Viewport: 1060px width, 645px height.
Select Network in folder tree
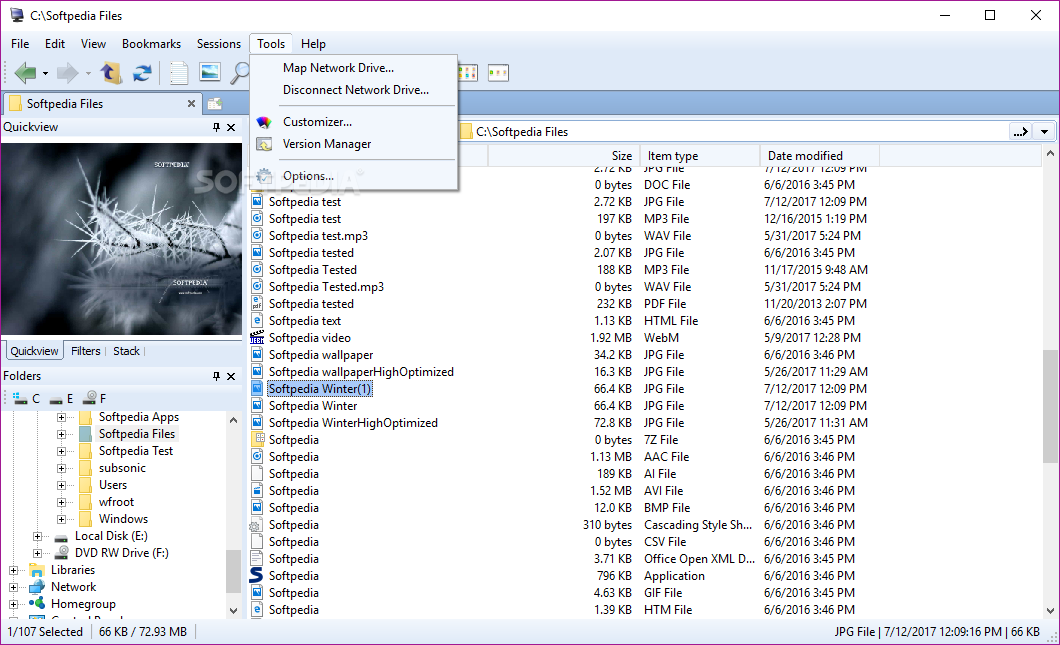click(74, 587)
